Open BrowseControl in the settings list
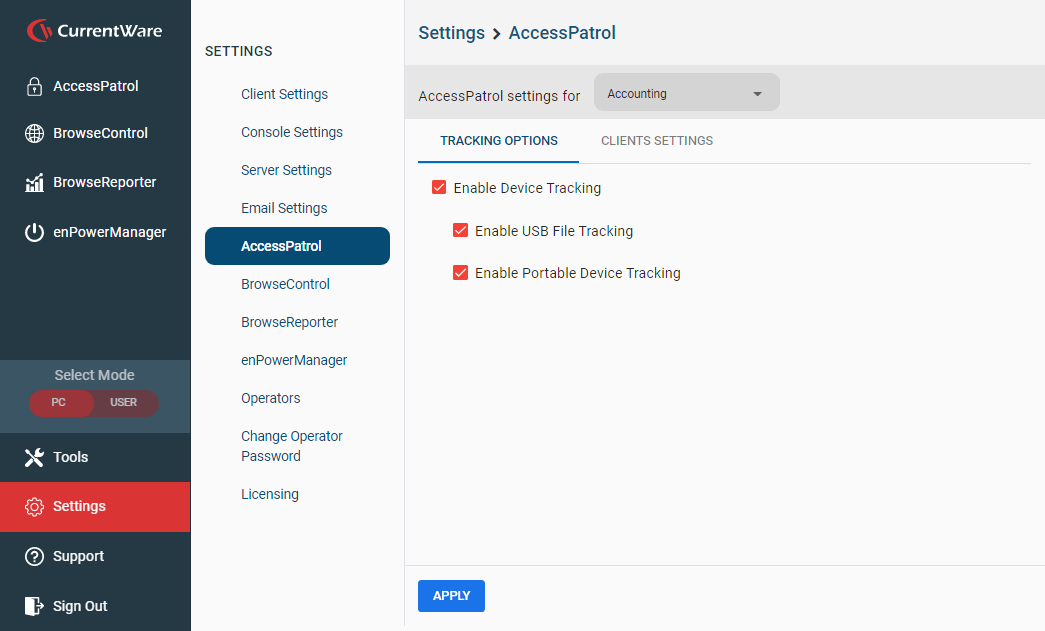The width and height of the screenshot is (1045, 631). point(285,285)
